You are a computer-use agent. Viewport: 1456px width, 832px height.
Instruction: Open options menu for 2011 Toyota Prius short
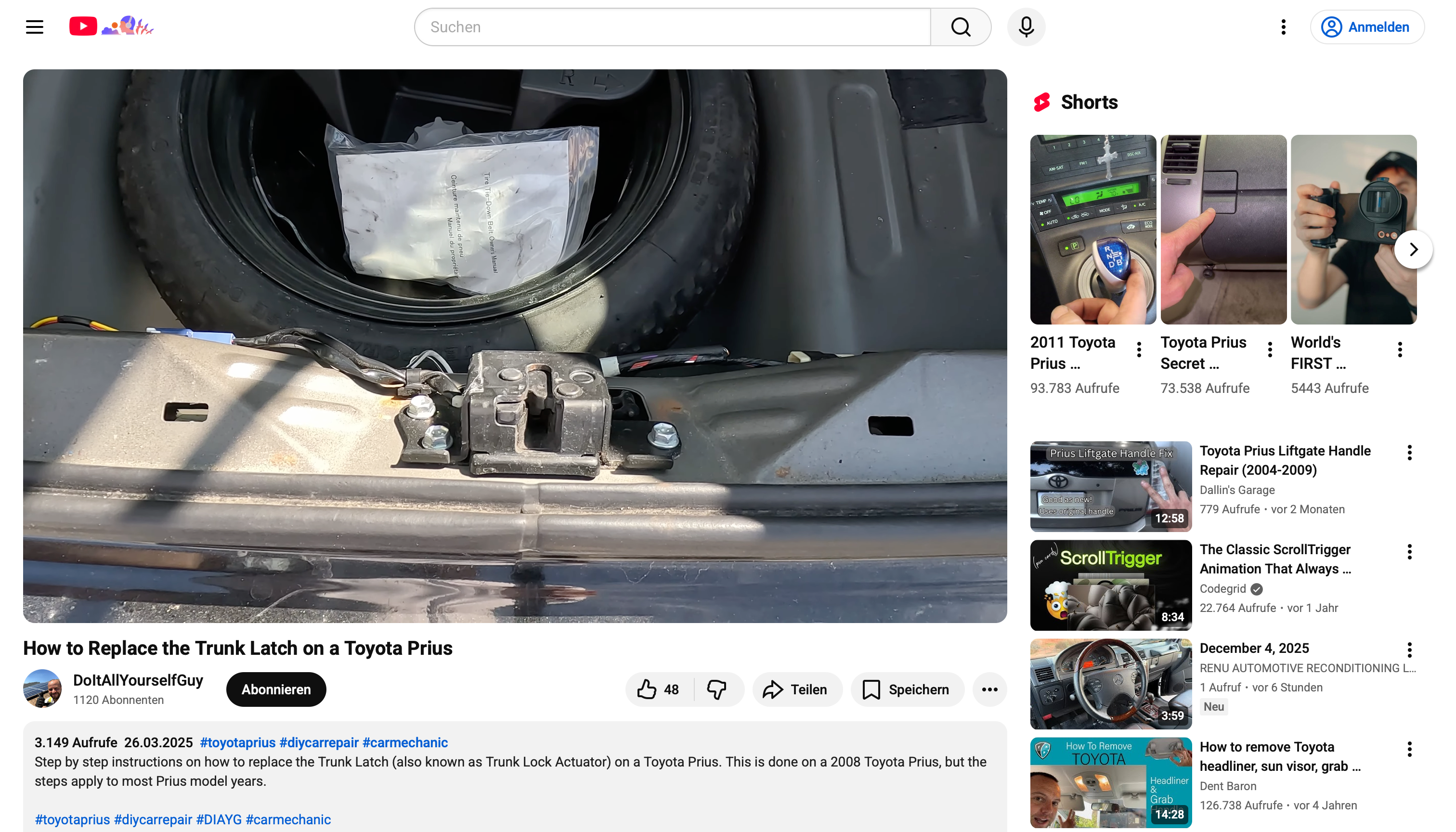pyautogui.click(x=1139, y=349)
